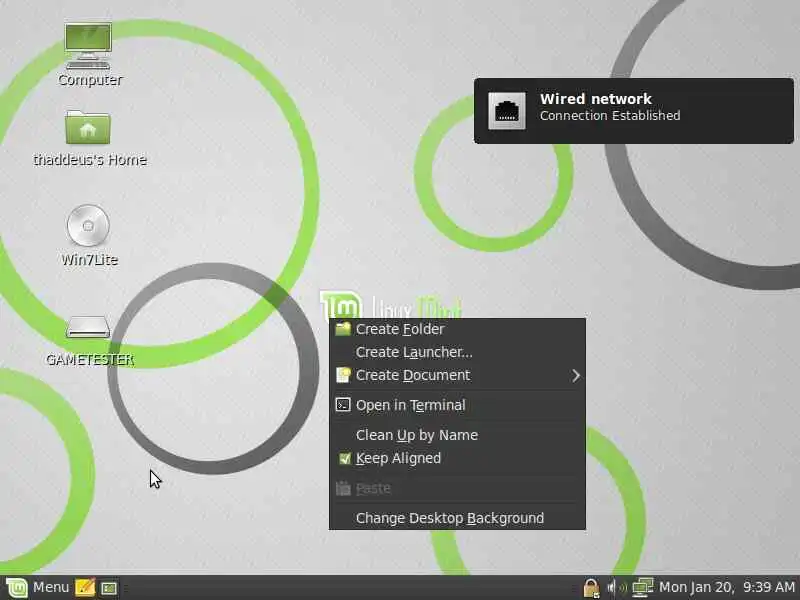Open the network connection tray icon

click(x=643, y=588)
